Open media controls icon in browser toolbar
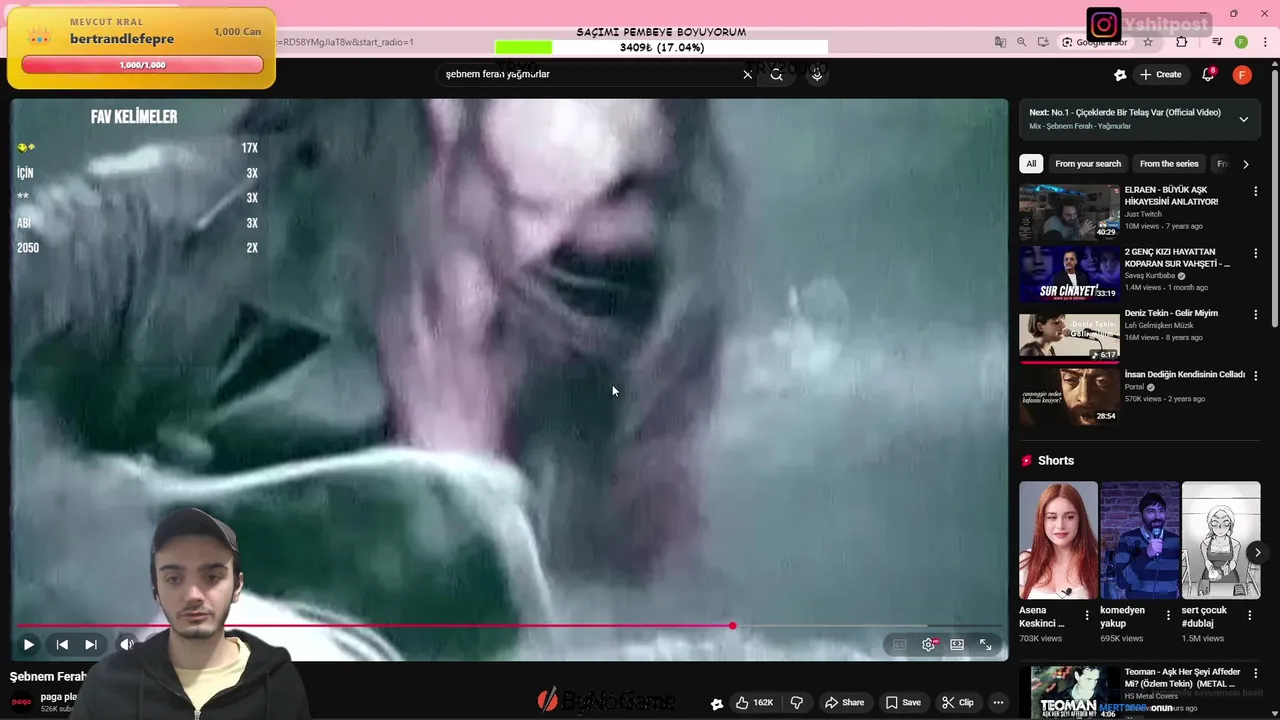 coord(1217,42)
